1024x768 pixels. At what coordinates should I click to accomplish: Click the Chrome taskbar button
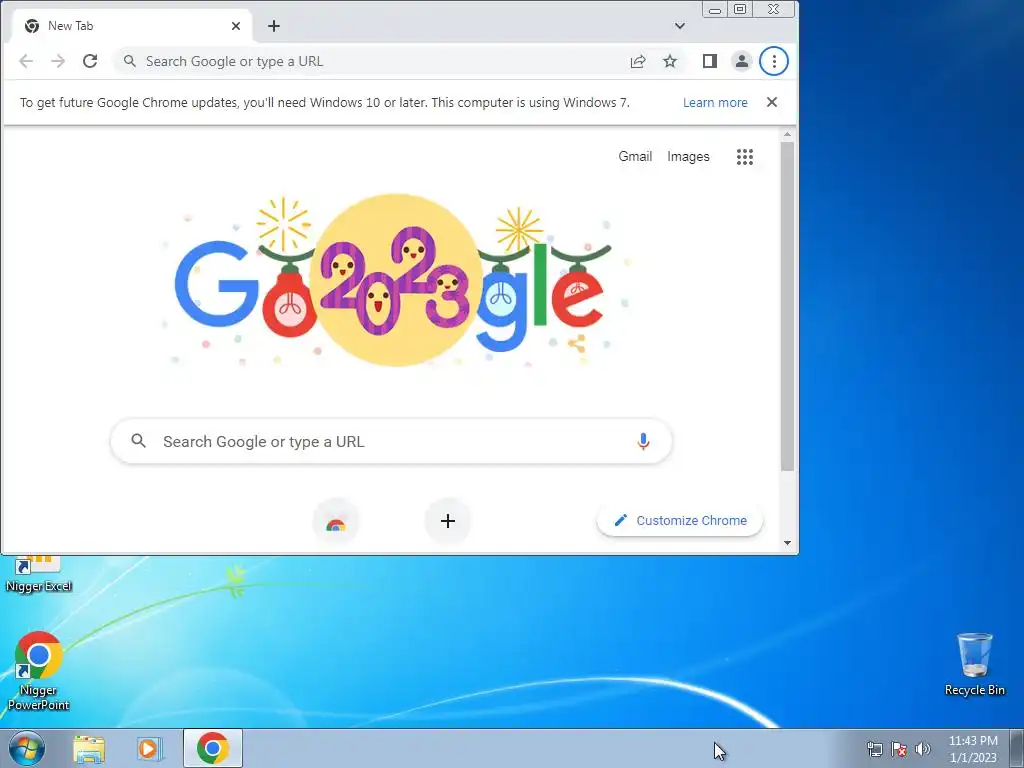[x=213, y=748]
